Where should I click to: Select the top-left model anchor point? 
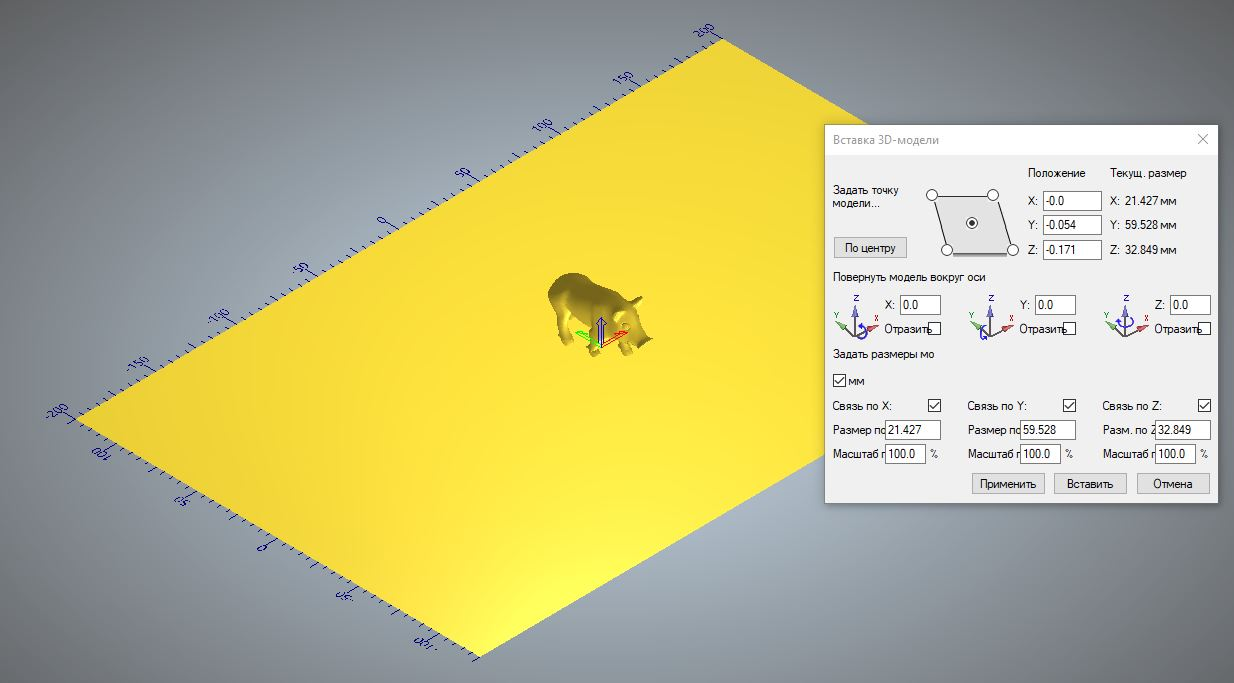pos(932,195)
